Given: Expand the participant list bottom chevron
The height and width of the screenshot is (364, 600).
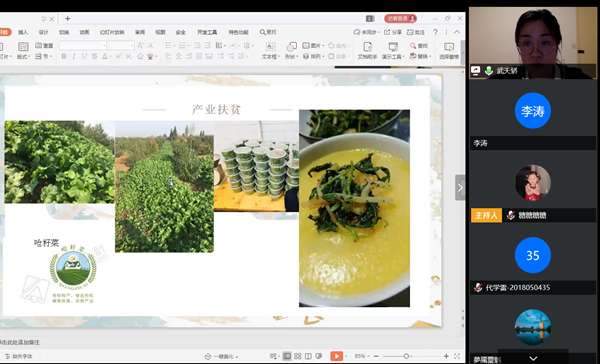Looking at the screenshot, I should pos(533,359).
